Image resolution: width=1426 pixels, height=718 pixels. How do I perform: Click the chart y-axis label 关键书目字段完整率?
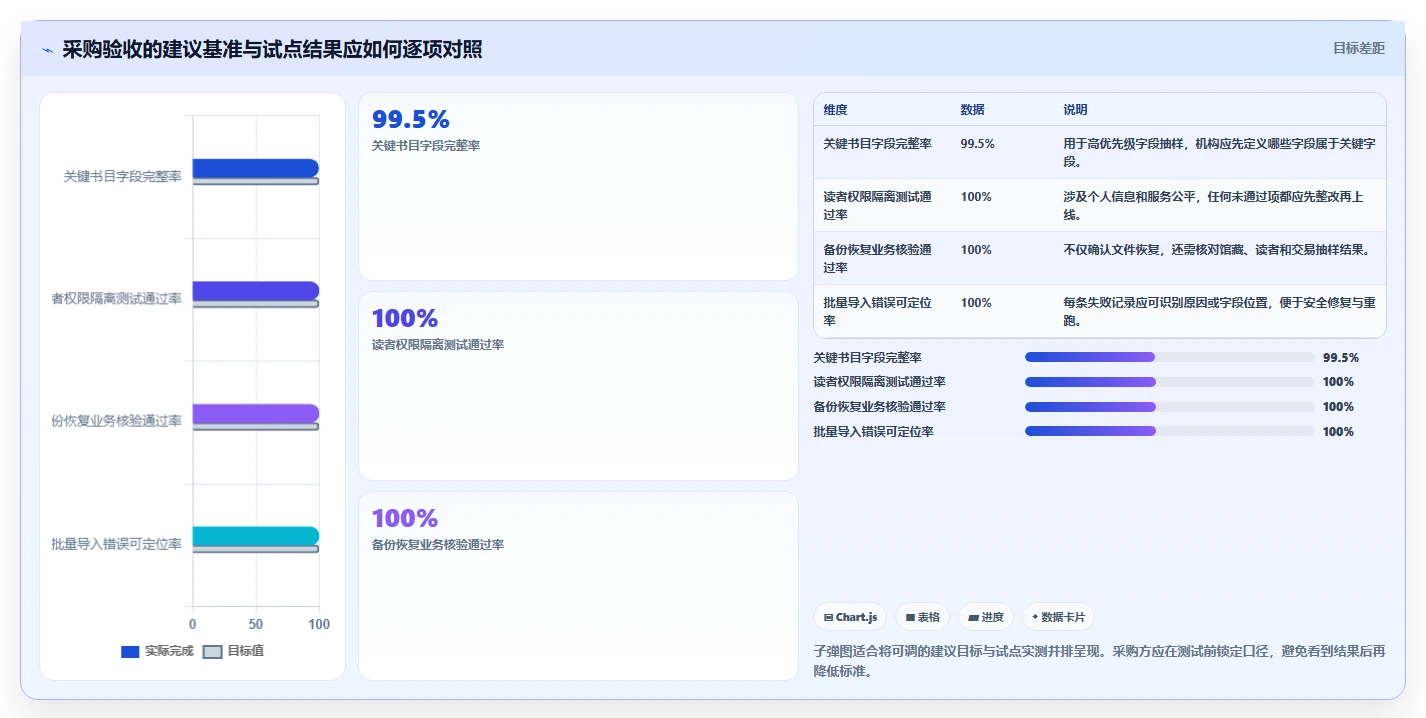pos(123,176)
